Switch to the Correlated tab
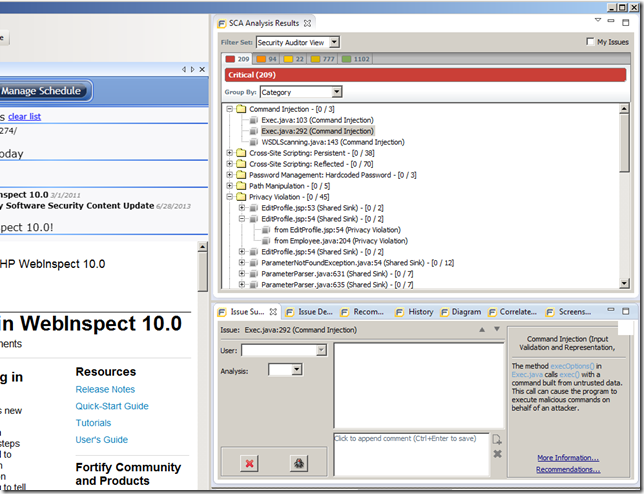 point(513,312)
